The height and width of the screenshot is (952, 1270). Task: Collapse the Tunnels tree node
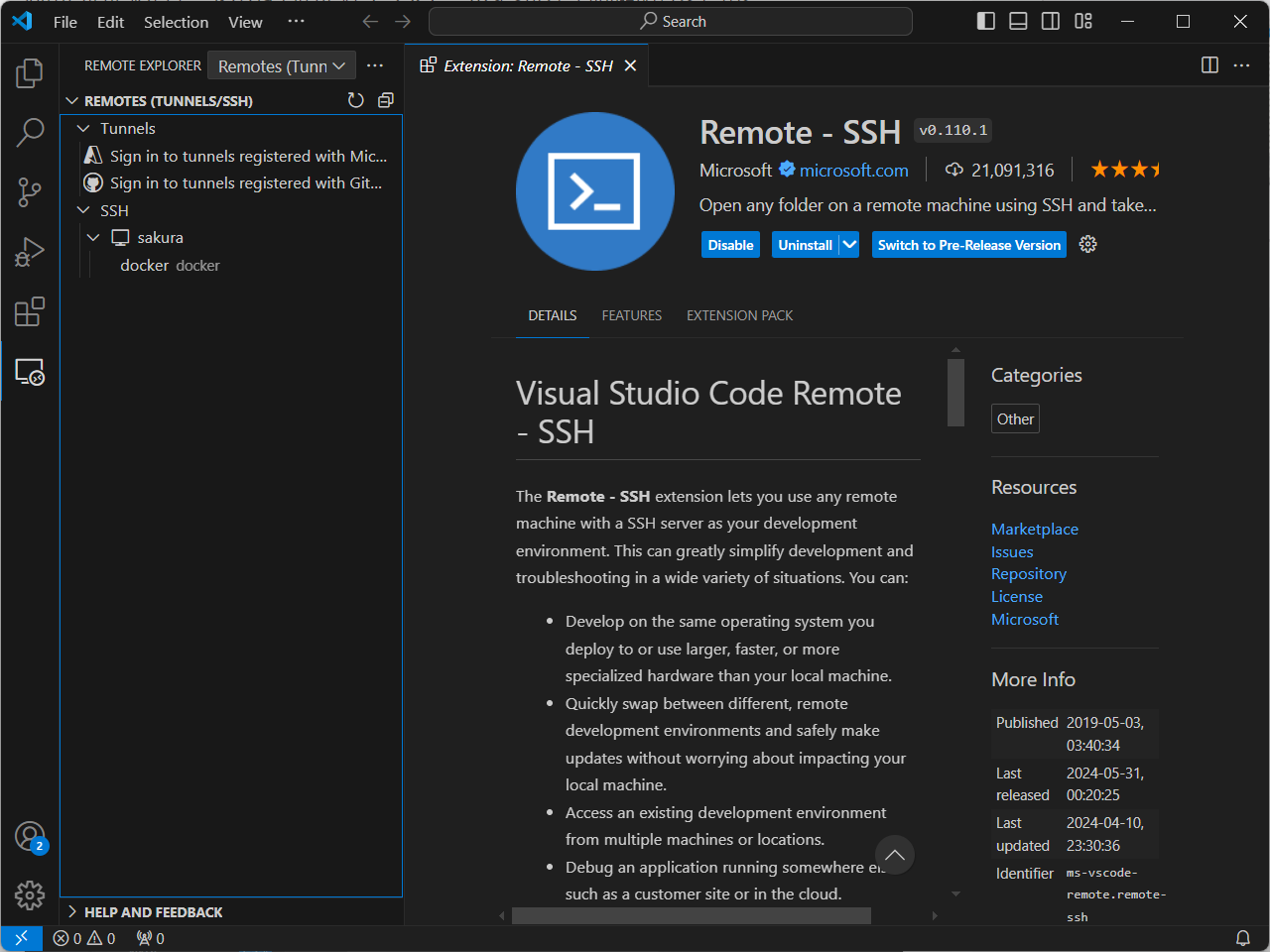[x=83, y=129]
